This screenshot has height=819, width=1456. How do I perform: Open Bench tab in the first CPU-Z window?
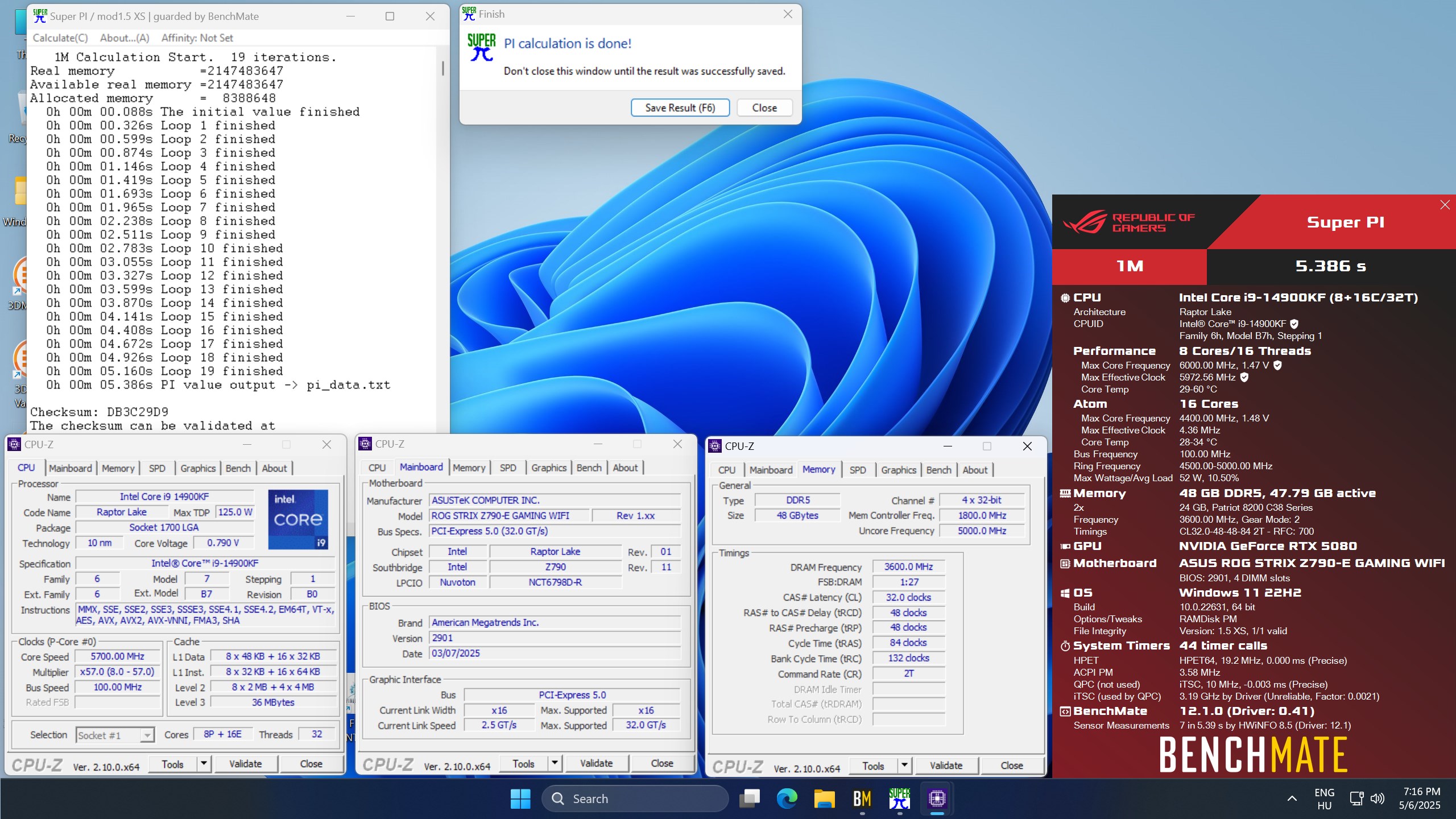[x=238, y=468]
